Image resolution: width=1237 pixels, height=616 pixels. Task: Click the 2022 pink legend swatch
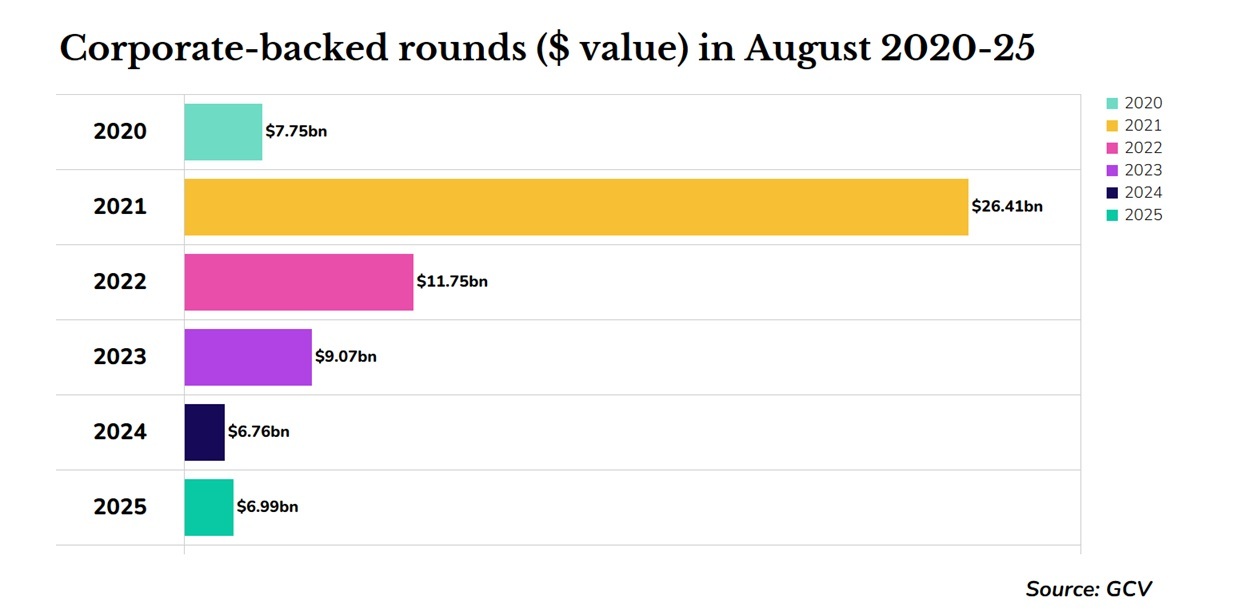click(1112, 148)
